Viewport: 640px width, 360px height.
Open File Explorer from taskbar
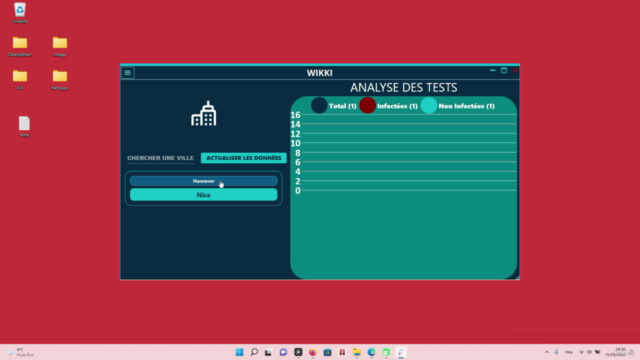click(x=357, y=352)
